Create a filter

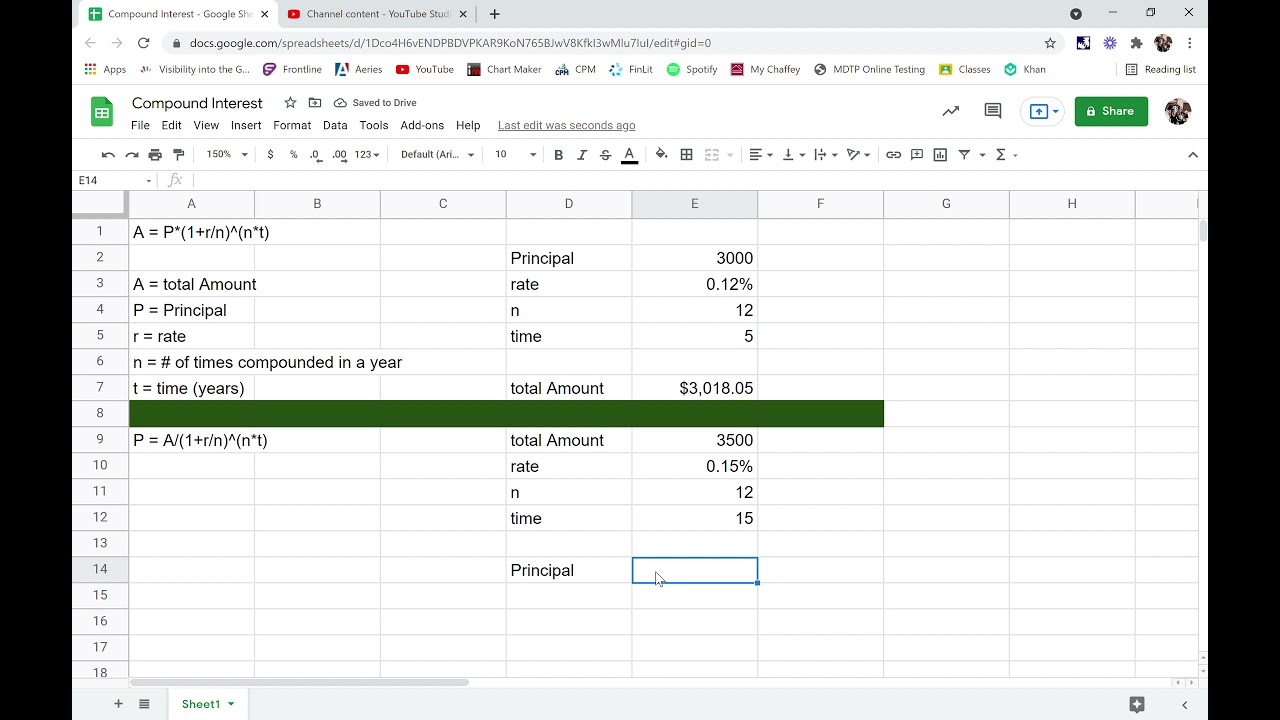[964, 154]
